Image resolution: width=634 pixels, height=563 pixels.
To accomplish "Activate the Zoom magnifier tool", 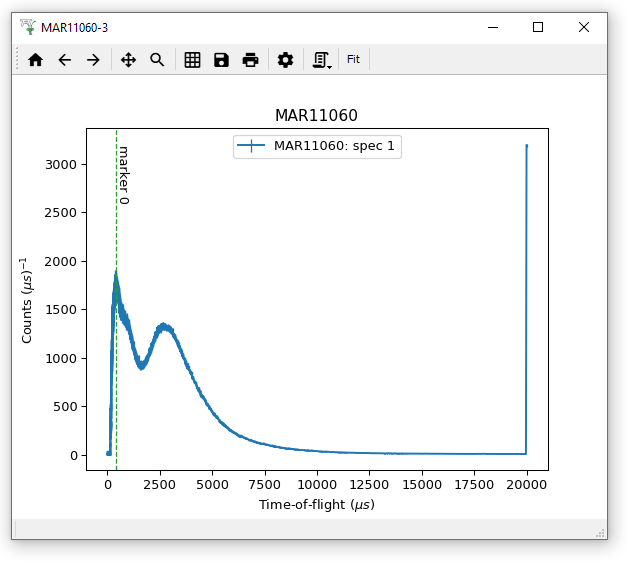I will pos(157,60).
